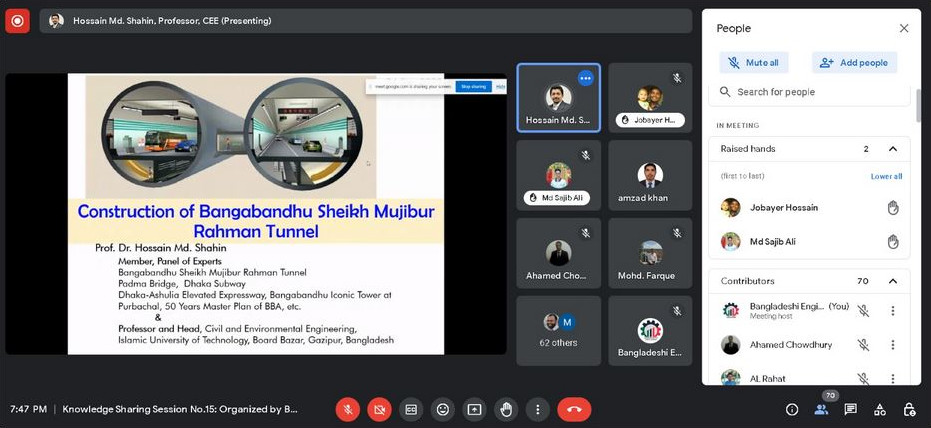Click the present screen button
The image size is (931, 428).
coord(474,410)
